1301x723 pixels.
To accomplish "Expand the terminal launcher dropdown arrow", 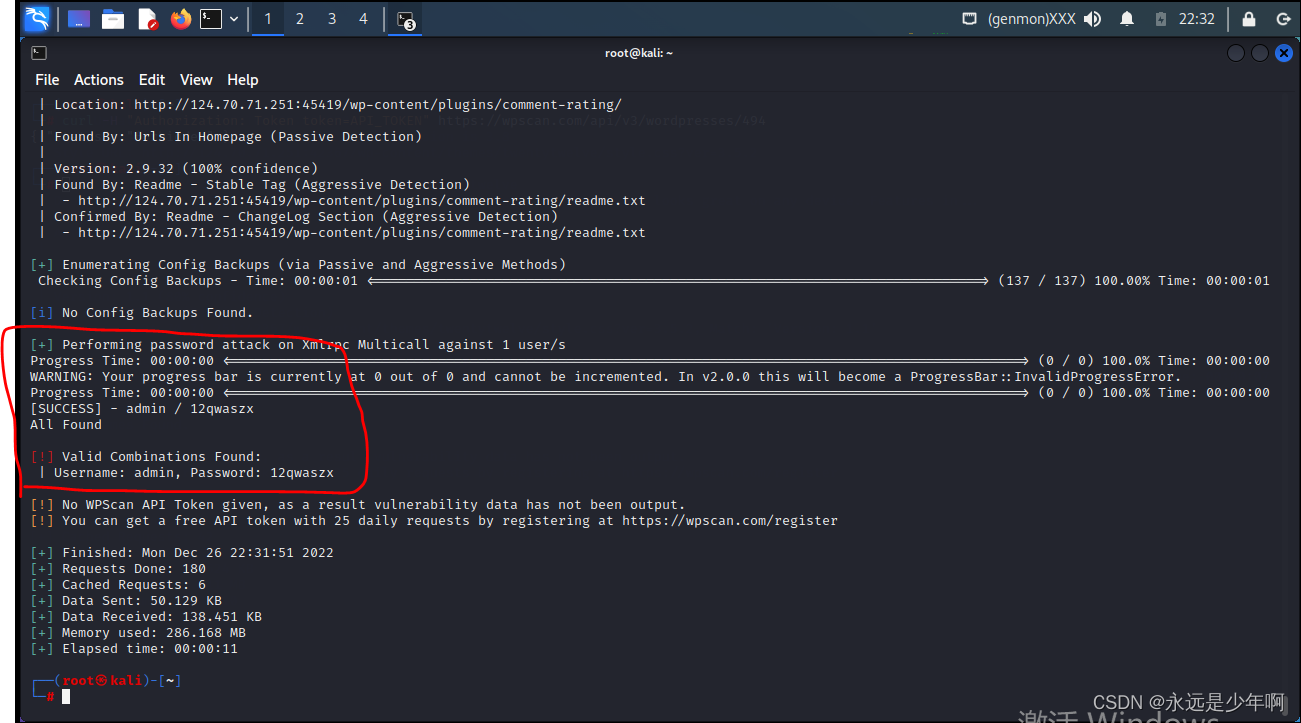I will point(234,18).
